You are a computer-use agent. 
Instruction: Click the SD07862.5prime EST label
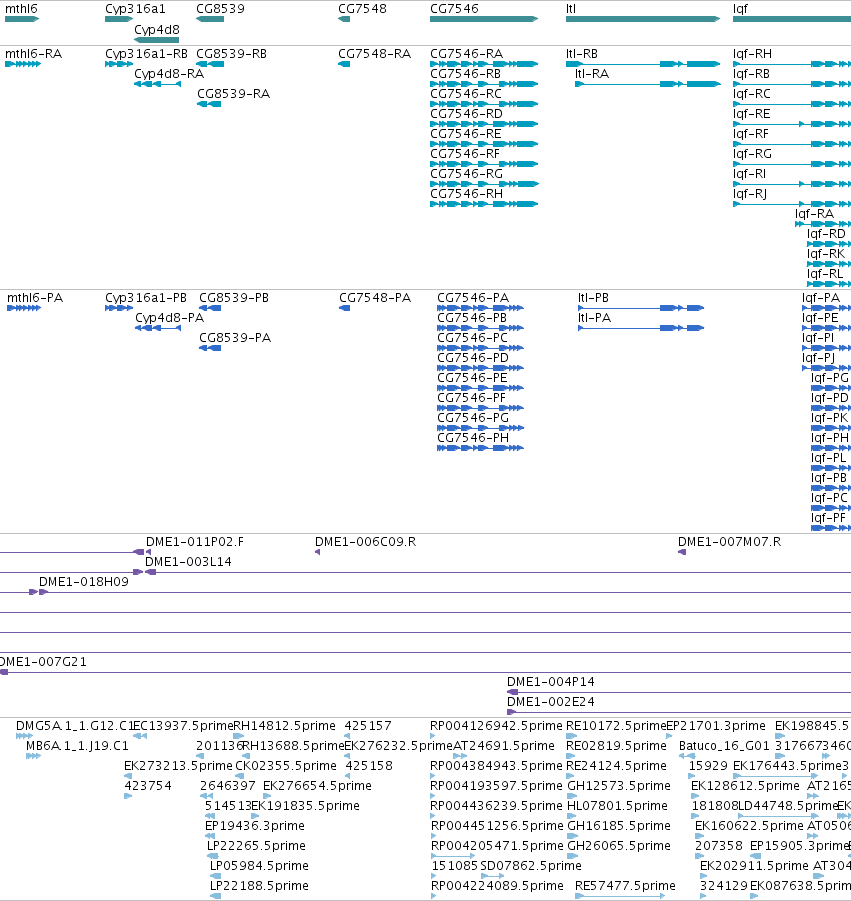(x=531, y=866)
